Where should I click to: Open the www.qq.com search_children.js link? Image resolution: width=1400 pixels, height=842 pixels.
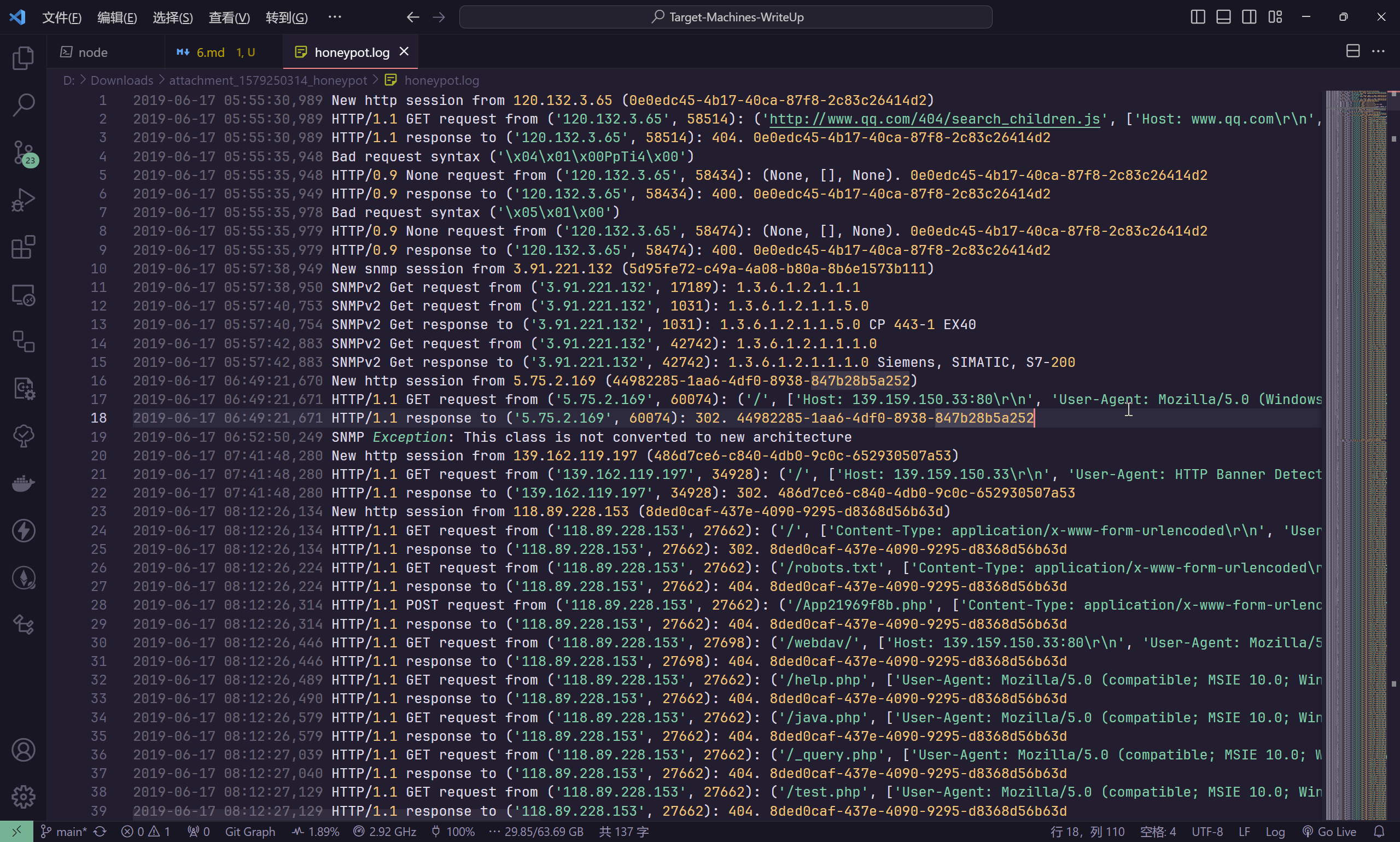934,119
